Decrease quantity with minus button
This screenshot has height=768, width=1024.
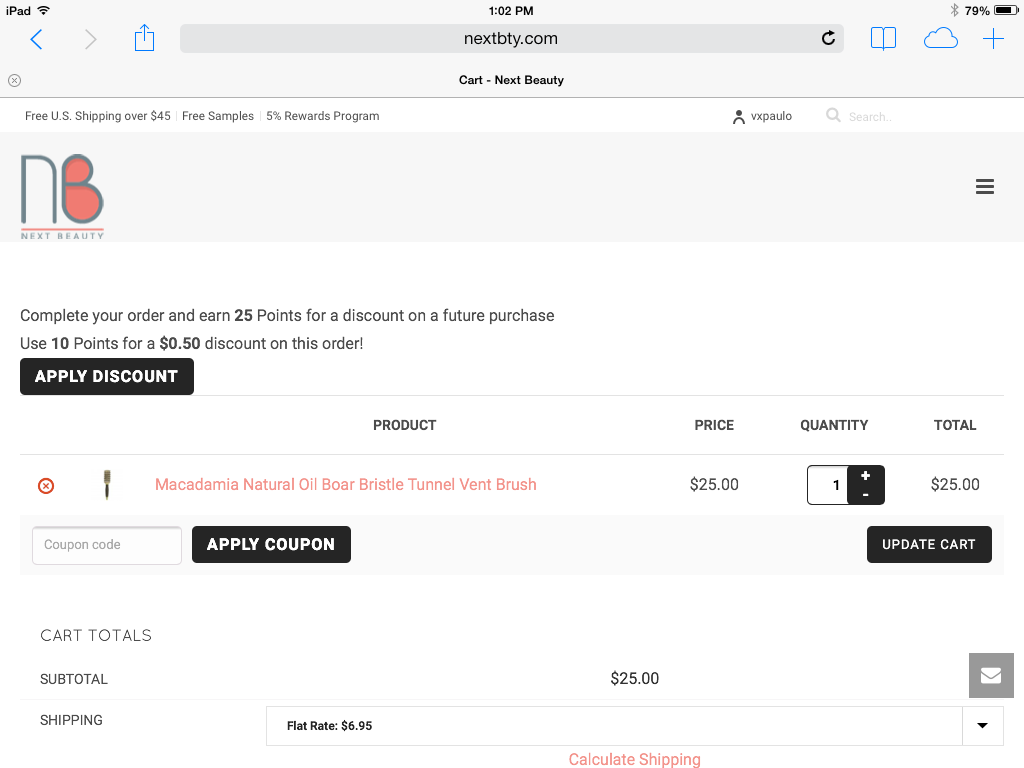pos(865,495)
